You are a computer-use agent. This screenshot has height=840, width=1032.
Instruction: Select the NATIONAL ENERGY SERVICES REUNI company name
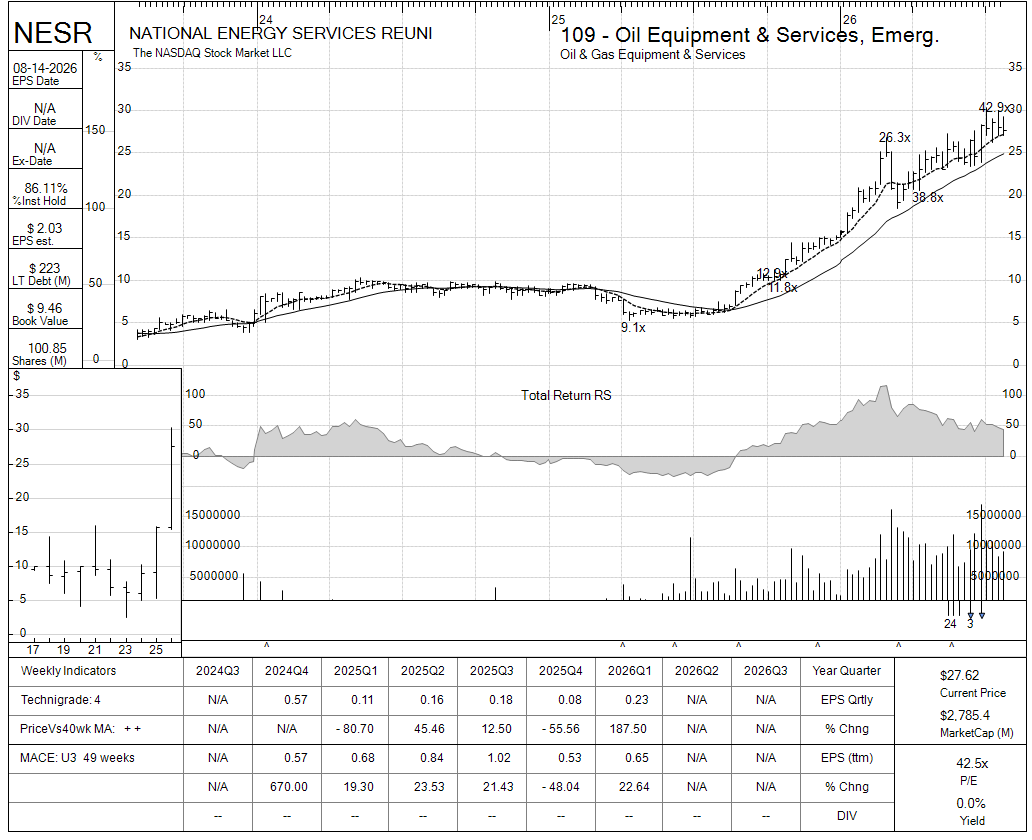[x=280, y=33]
